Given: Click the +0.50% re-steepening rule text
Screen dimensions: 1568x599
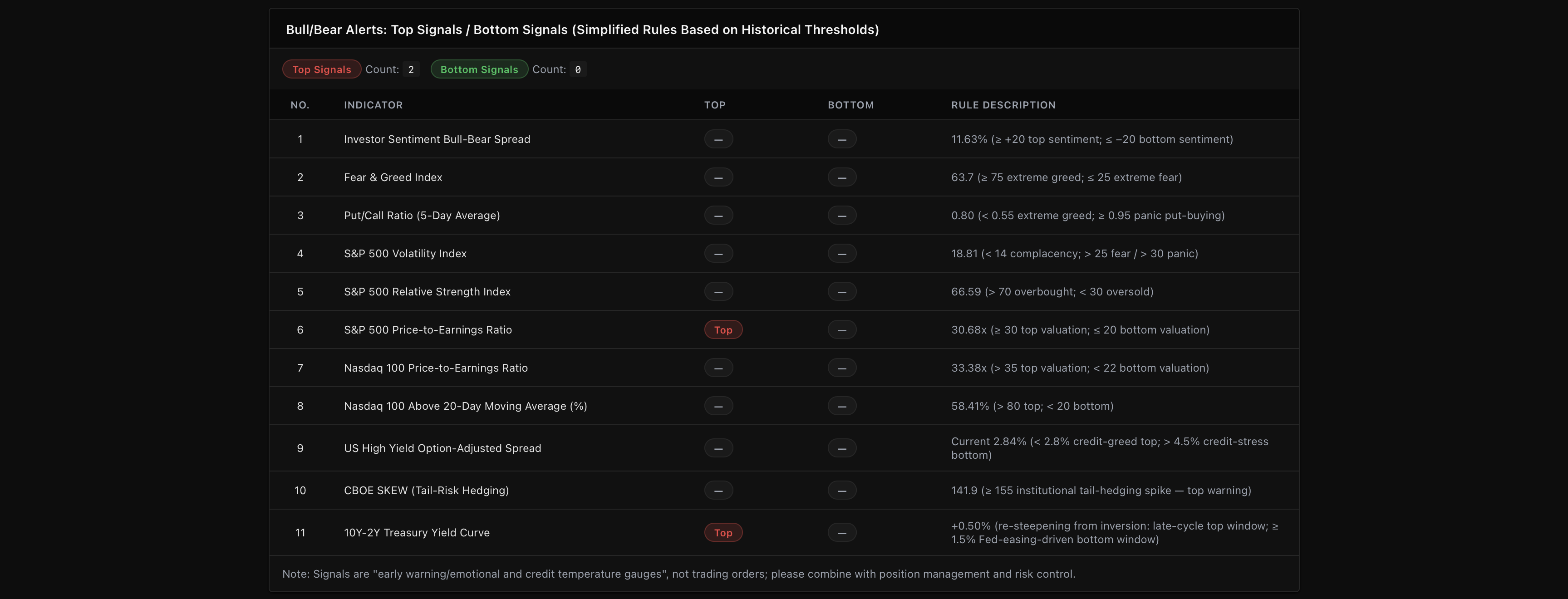Looking at the screenshot, I should (x=1115, y=533).
